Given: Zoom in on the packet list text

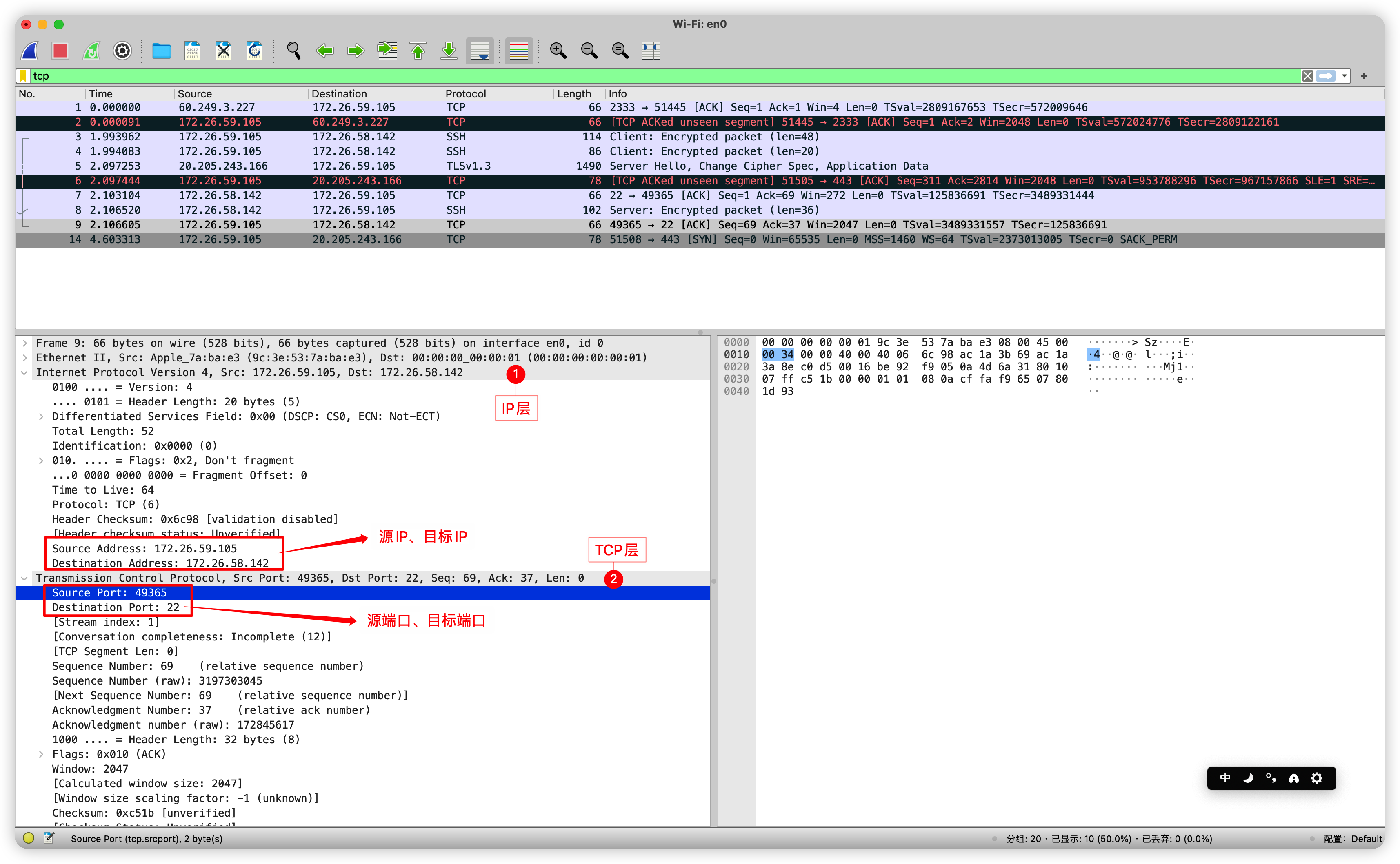Looking at the screenshot, I should tap(558, 50).
